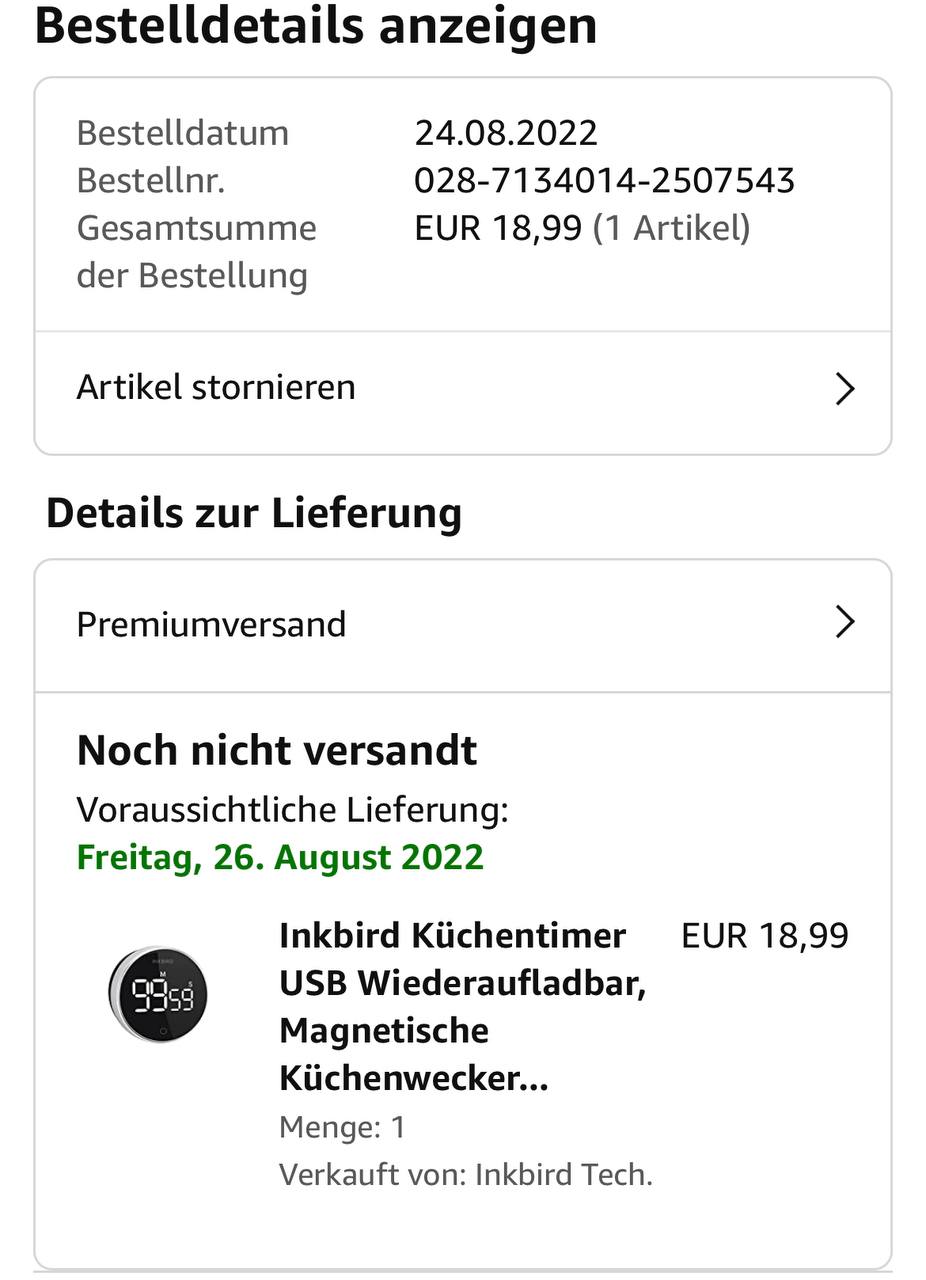Click the Bestellnr. label
Image resolution: width=926 pixels, height=1280 pixels.
pos(150,180)
